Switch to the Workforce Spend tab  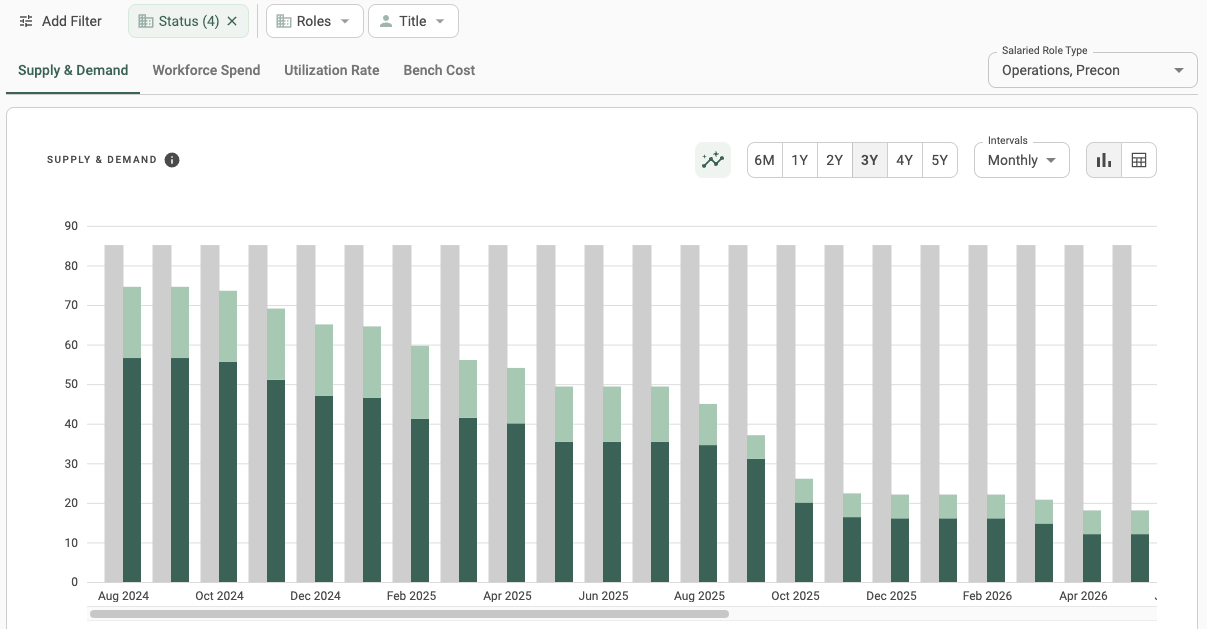206,70
